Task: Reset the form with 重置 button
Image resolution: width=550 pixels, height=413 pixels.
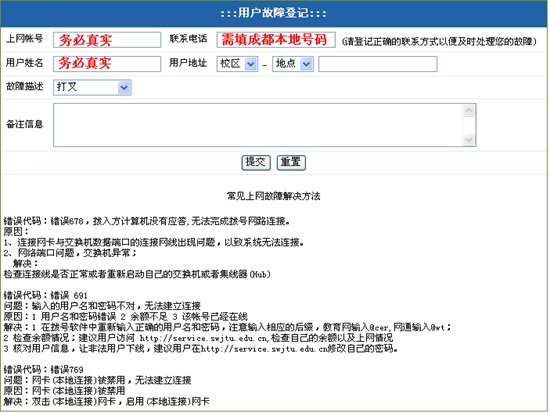Action: click(291, 163)
